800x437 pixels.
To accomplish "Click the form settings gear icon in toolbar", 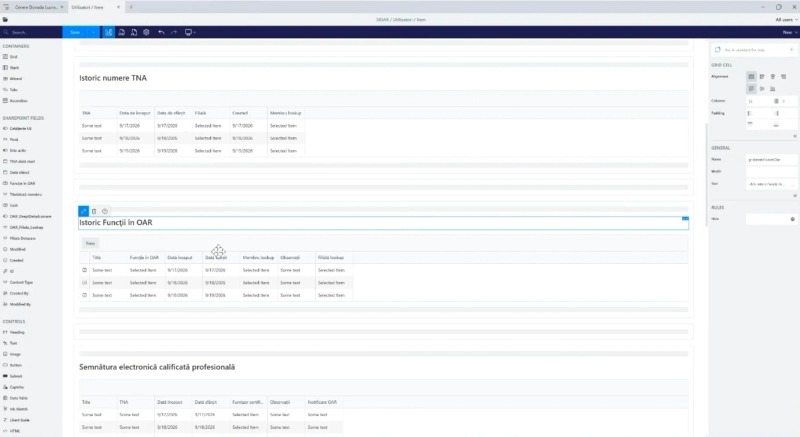I will click(x=146, y=32).
